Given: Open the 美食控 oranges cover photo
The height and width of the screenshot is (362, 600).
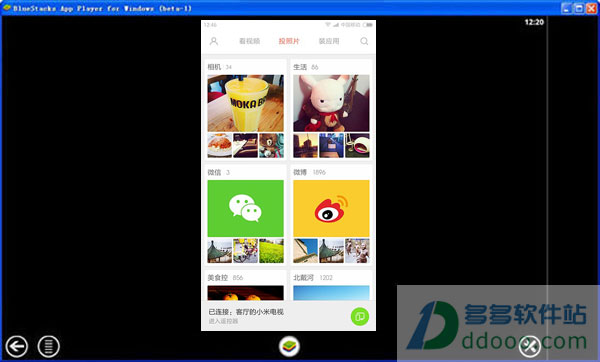Looking at the screenshot, I should pos(246,293).
